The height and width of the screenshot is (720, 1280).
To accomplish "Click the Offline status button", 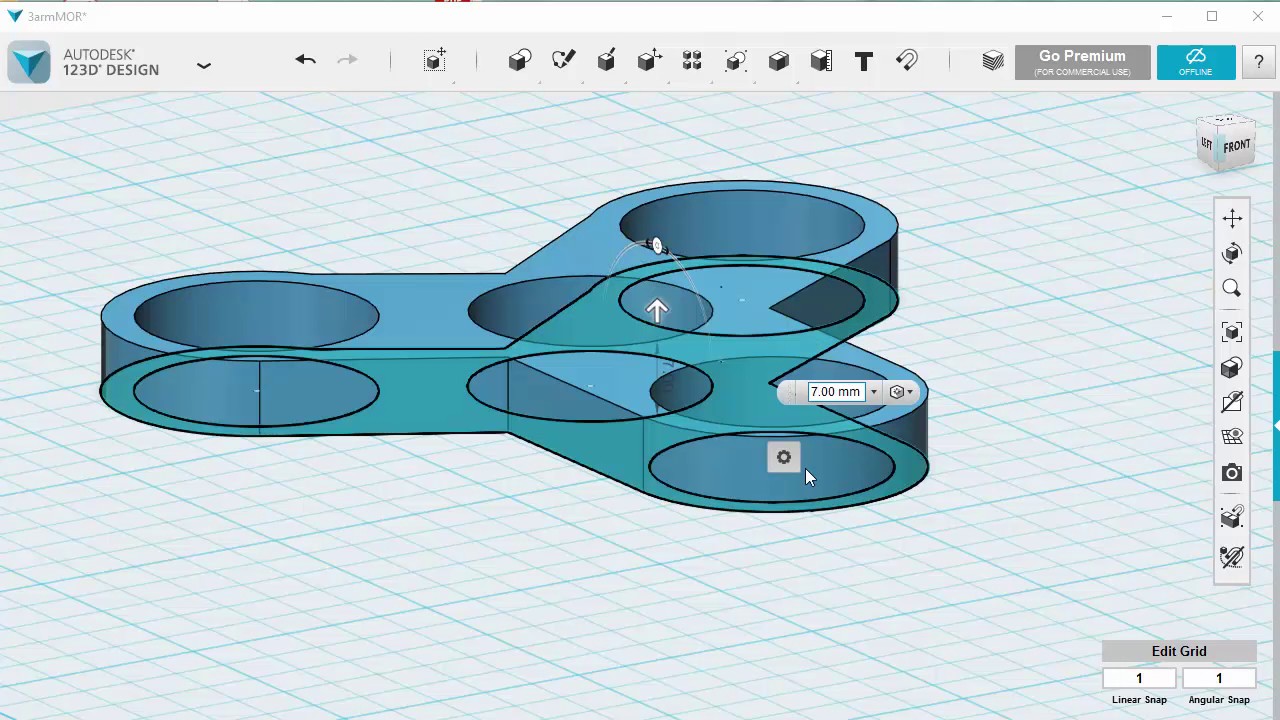I will [x=1196, y=62].
